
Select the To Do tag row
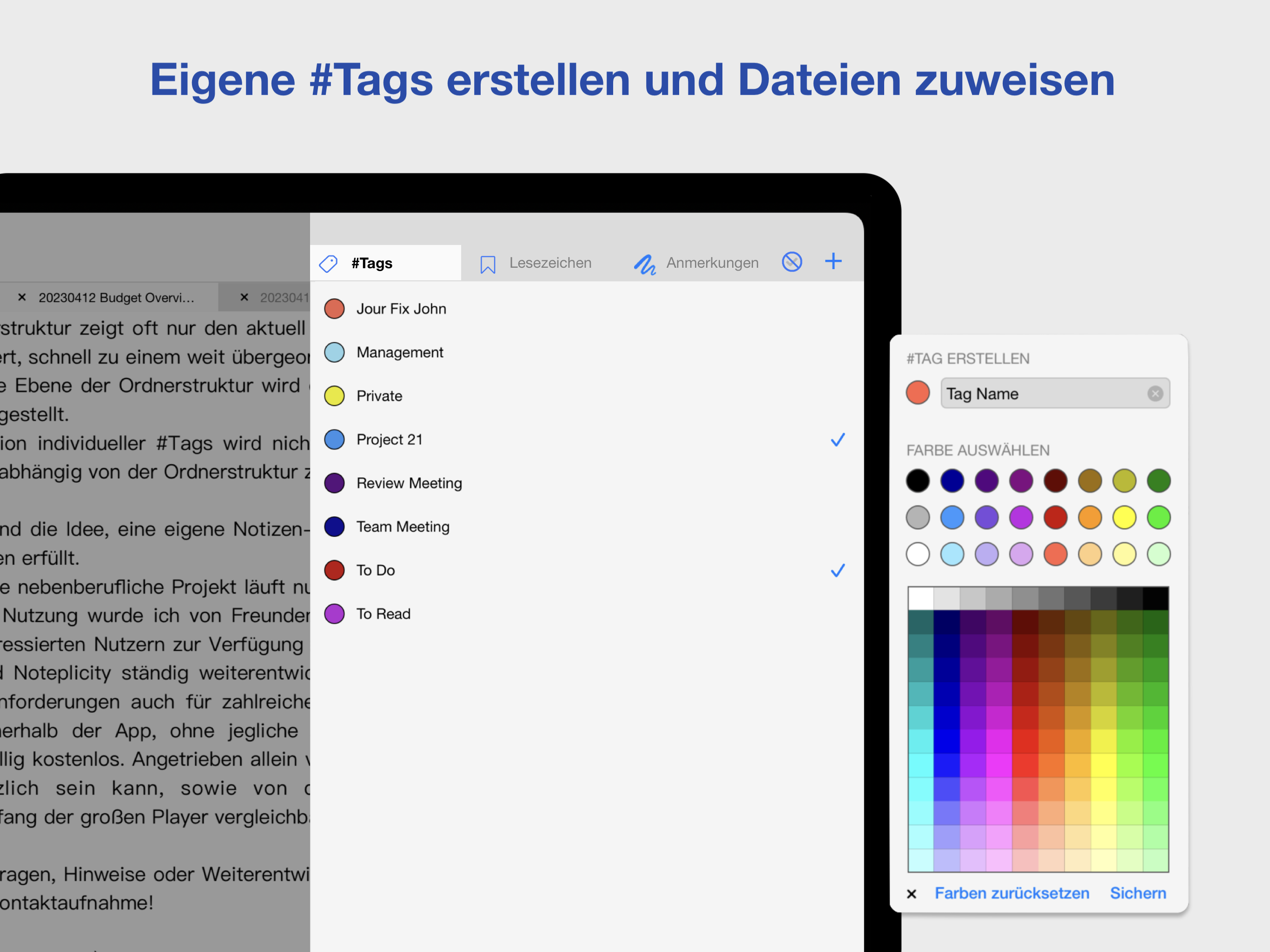(x=587, y=570)
